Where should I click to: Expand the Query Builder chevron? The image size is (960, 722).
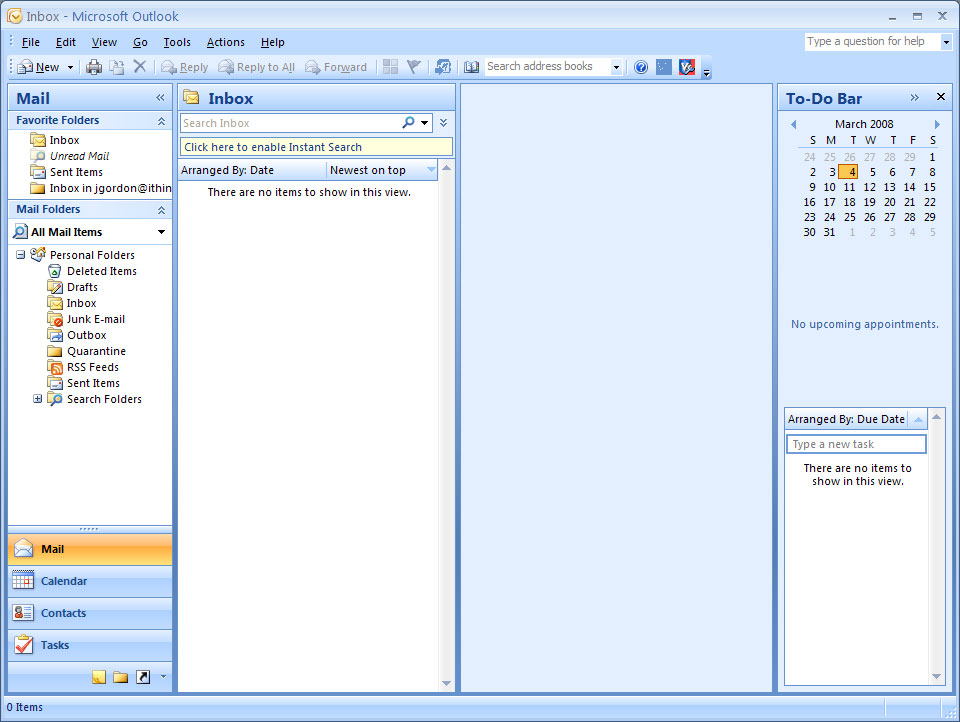(443, 122)
